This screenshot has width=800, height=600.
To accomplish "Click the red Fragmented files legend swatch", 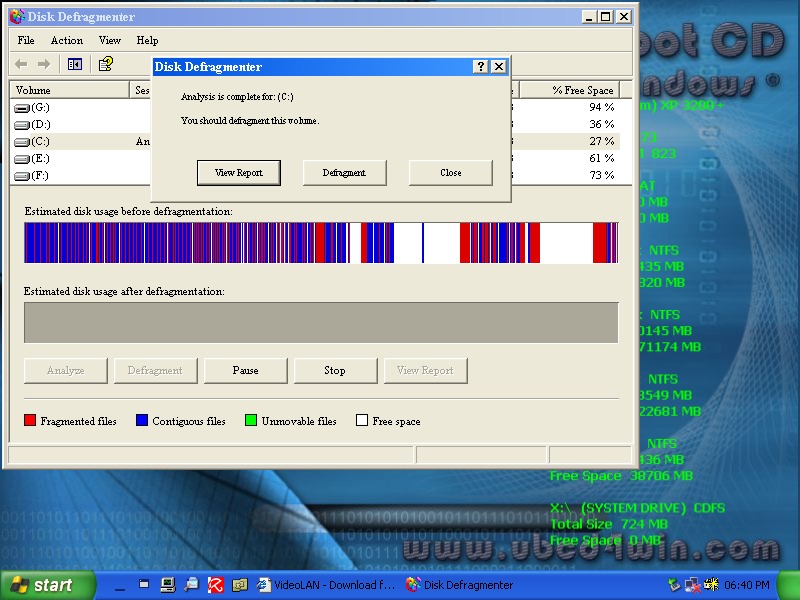I will (30, 421).
